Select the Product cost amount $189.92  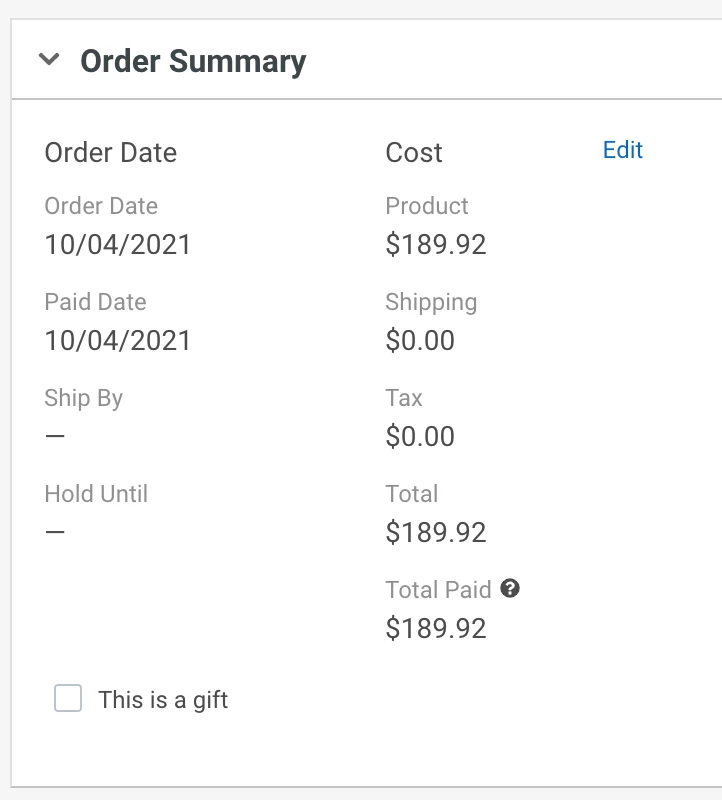[x=436, y=245]
